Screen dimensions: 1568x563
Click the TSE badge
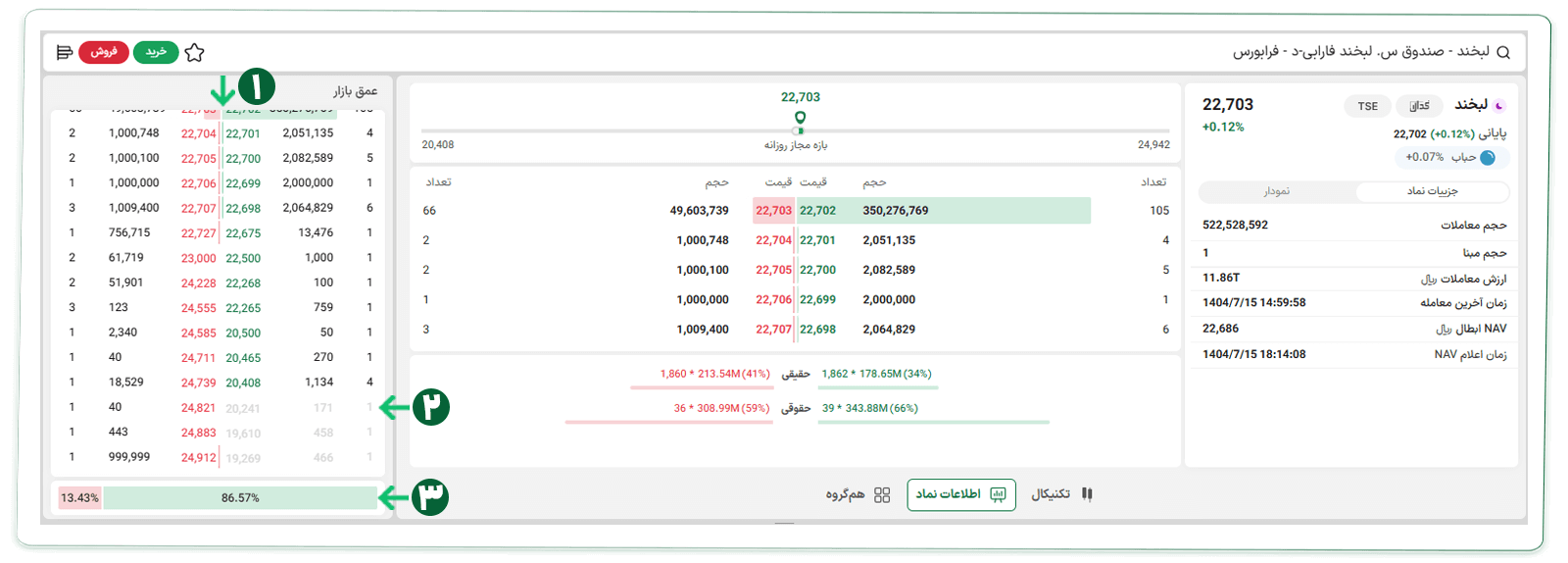point(1367,106)
